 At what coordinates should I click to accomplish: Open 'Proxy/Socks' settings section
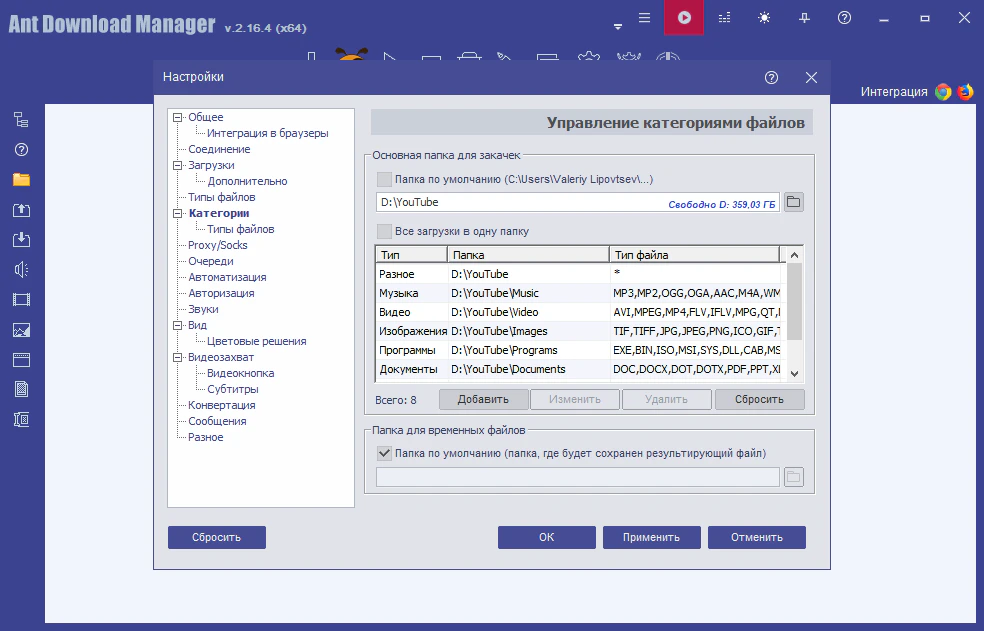tap(217, 245)
